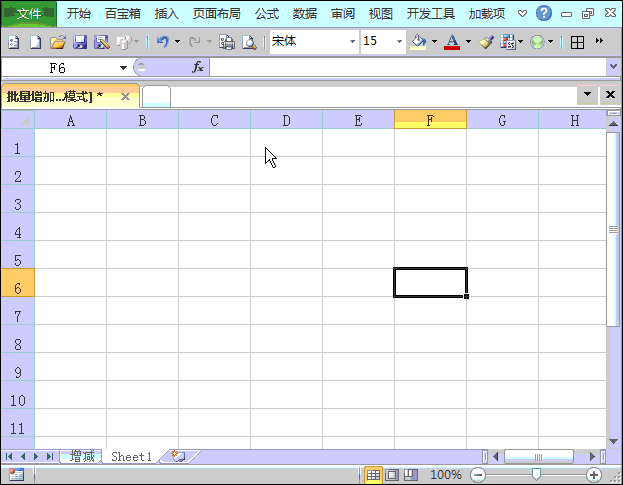Close the 批量增加 workbook tab
The height and width of the screenshot is (485, 623).
(x=125, y=96)
